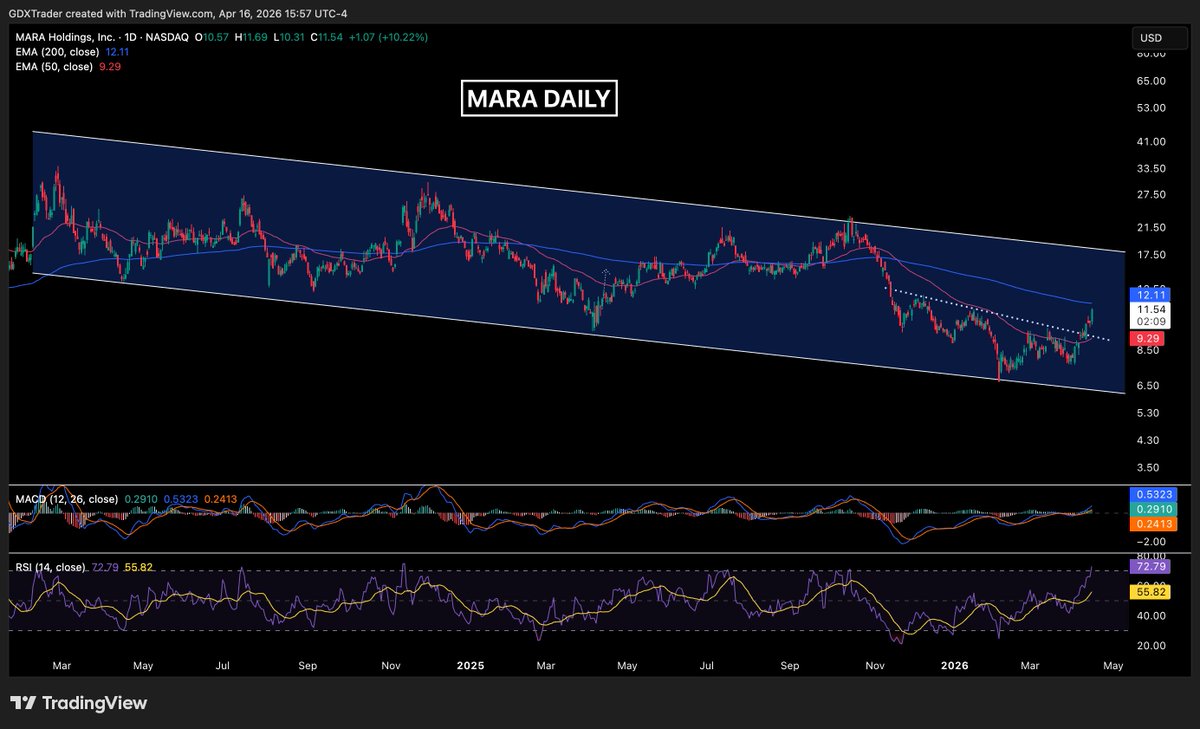
Task: Click the TradingView logo
Action: tap(78, 703)
